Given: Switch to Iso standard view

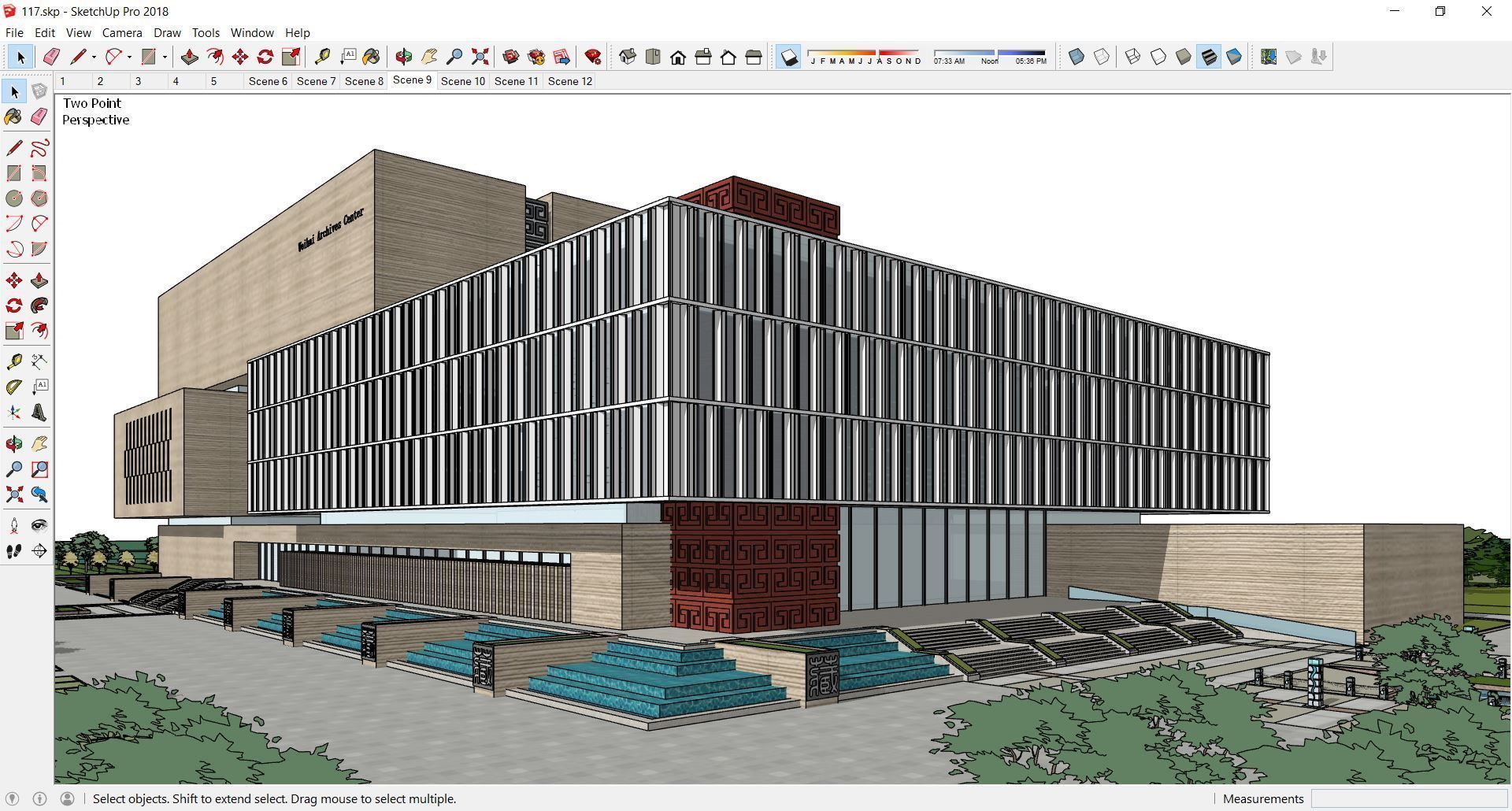Looking at the screenshot, I should 628,57.
